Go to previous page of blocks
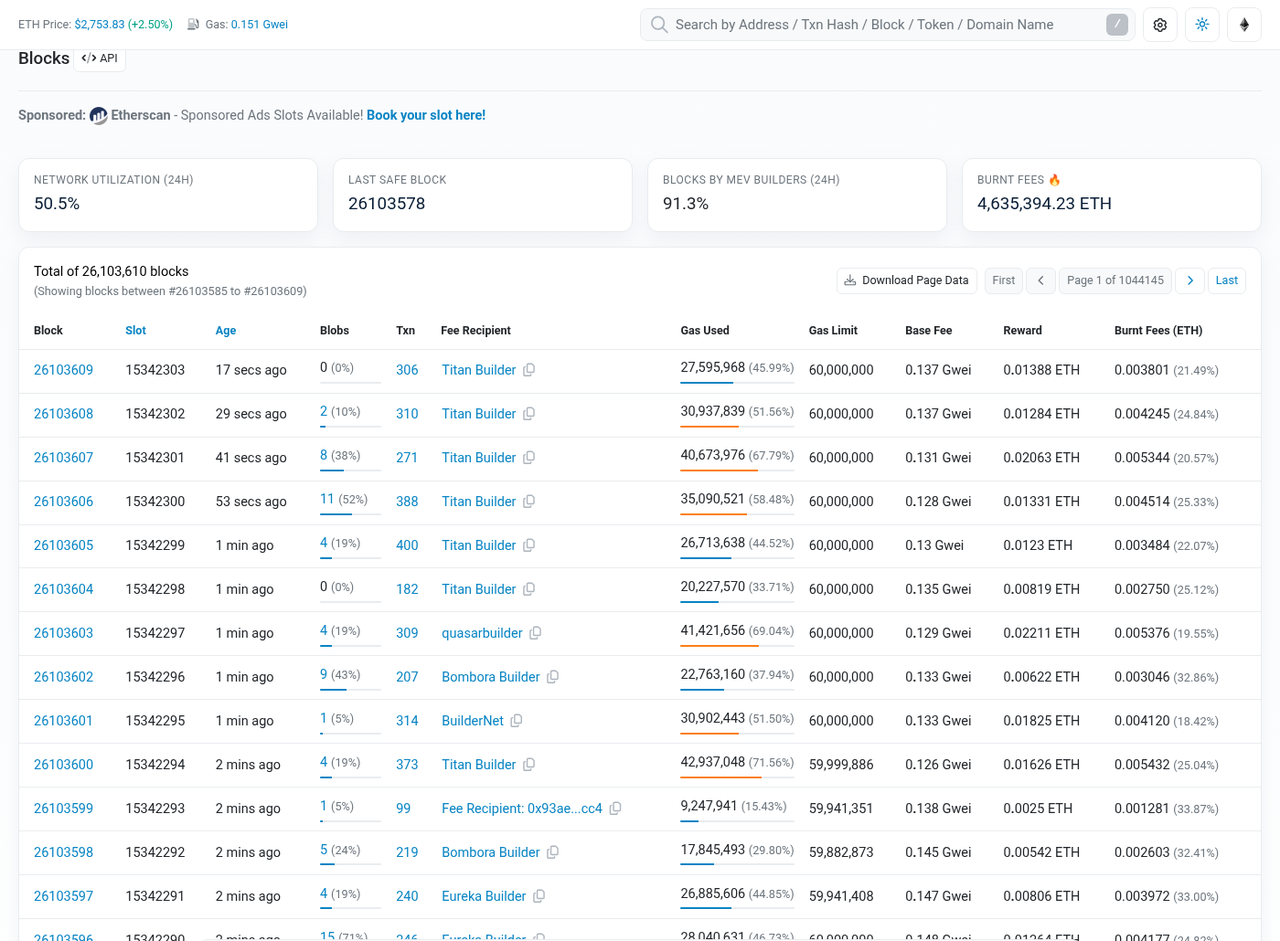The height and width of the screenshot is (941, 1280). point(1040,280)
